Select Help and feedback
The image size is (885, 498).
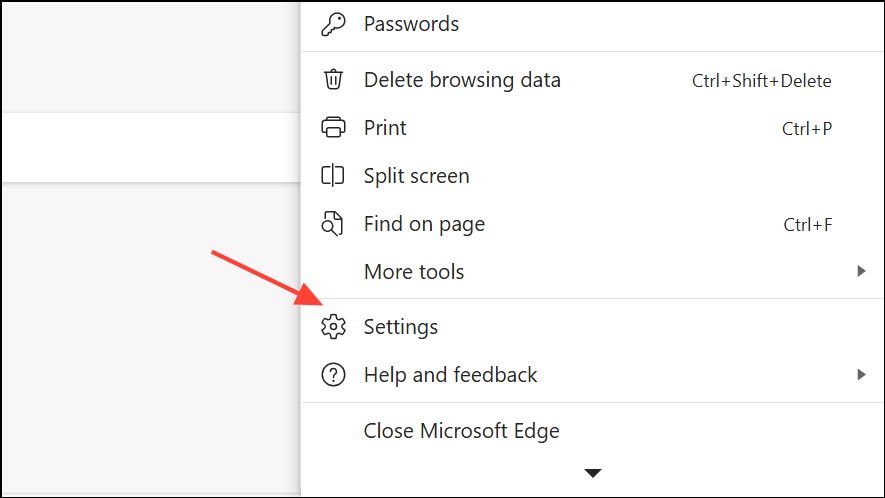[450, 375]
